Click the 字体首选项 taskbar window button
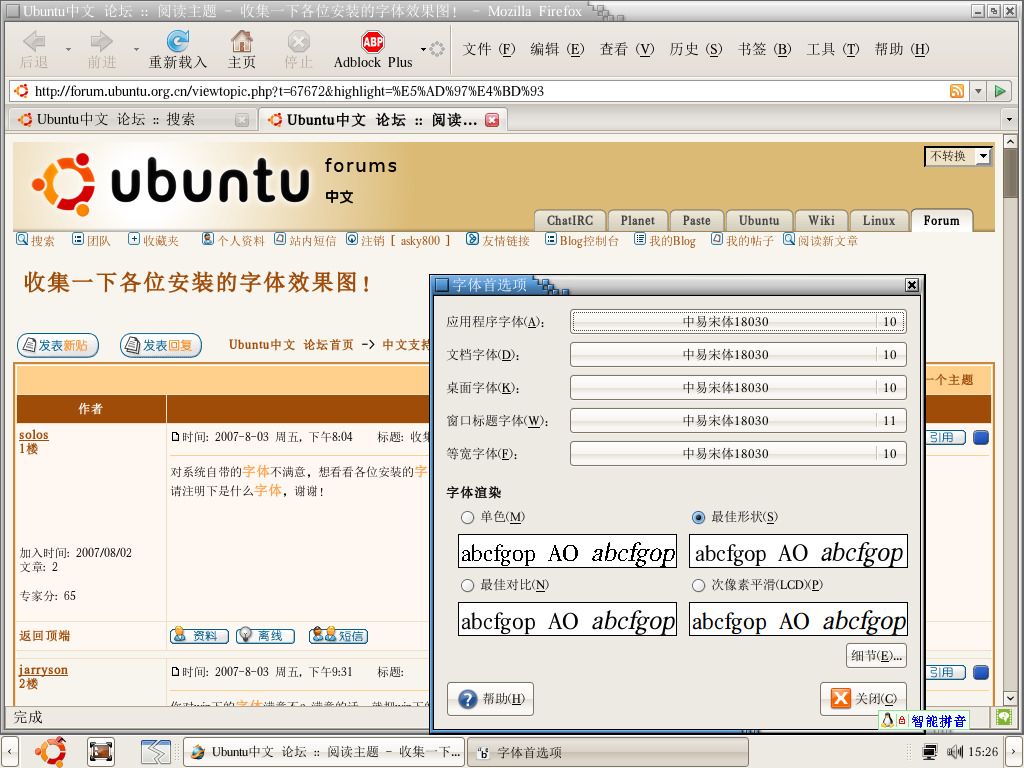This screenshot has width=1024, height=768. [608, 752]
